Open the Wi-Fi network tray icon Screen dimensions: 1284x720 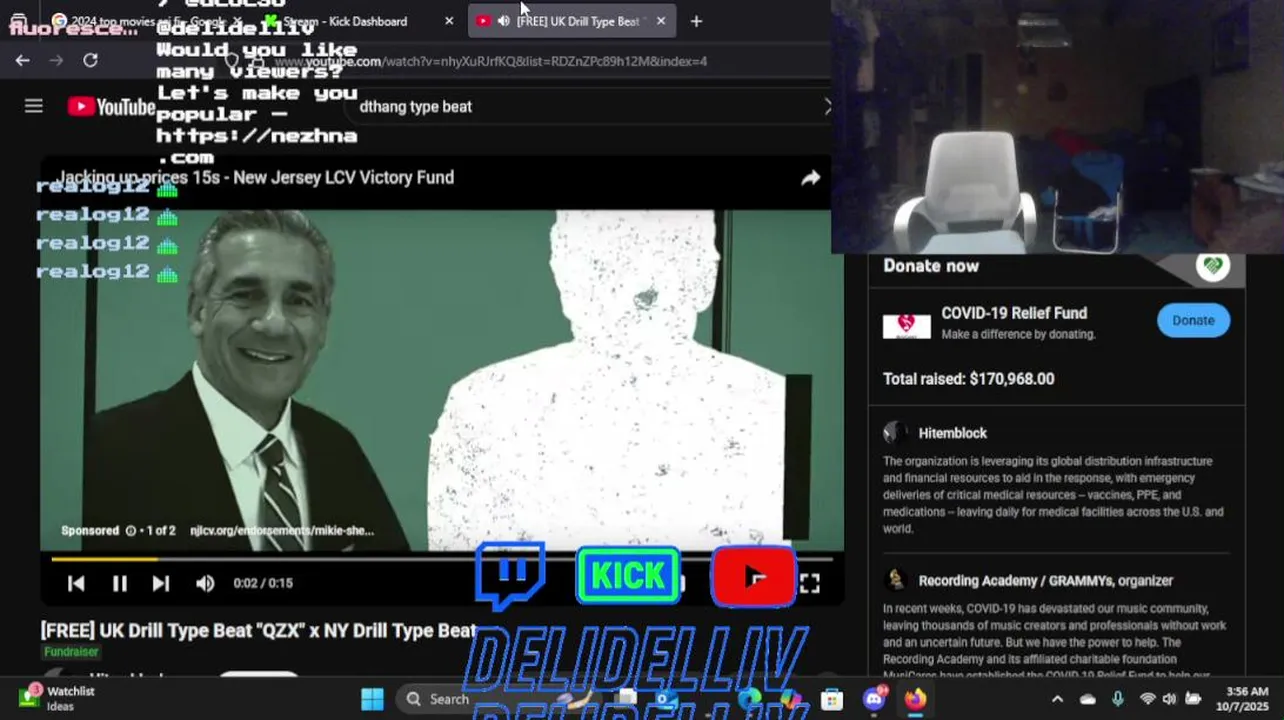coord(1147,699)
